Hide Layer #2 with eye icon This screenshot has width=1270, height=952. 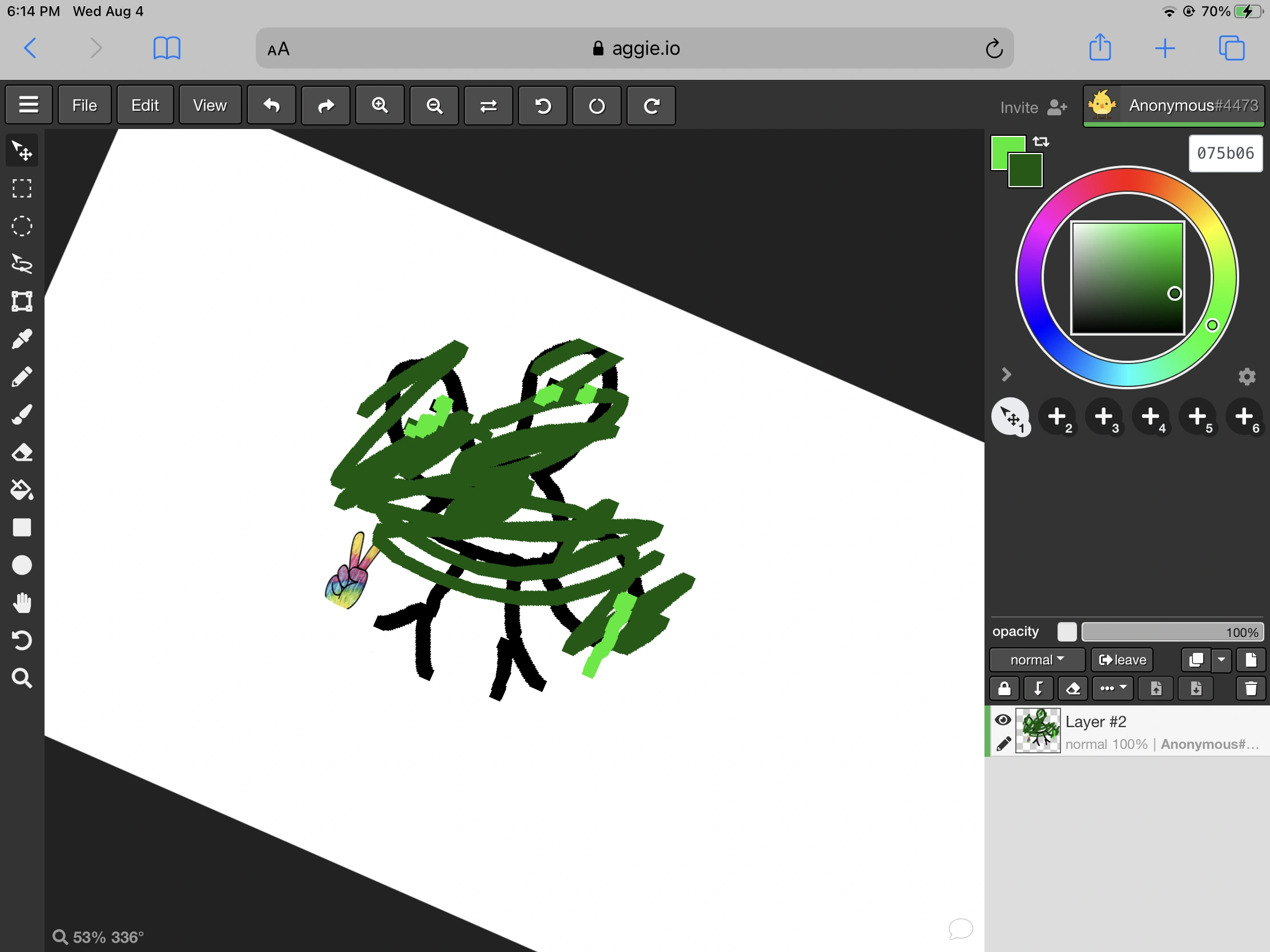[x=1003, y=720]
